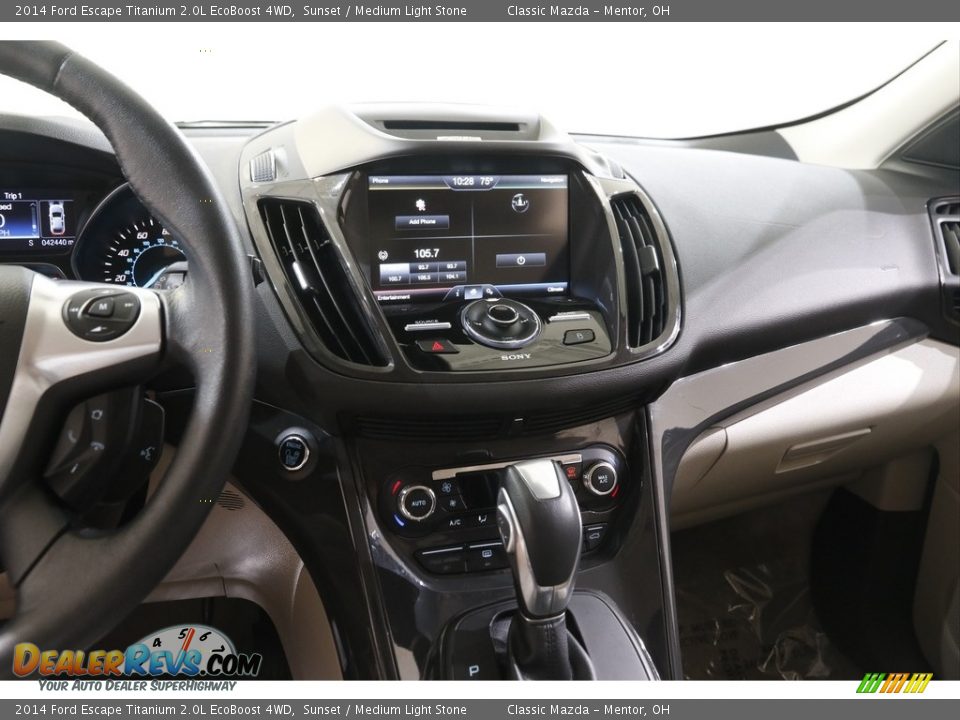
Task: Select the fan speed icon on climate panel
Action: click(x=446, y=487)
